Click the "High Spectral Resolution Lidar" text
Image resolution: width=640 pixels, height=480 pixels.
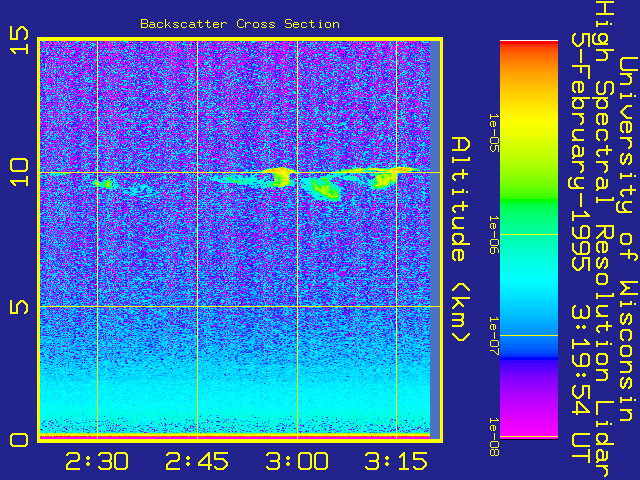605,239
